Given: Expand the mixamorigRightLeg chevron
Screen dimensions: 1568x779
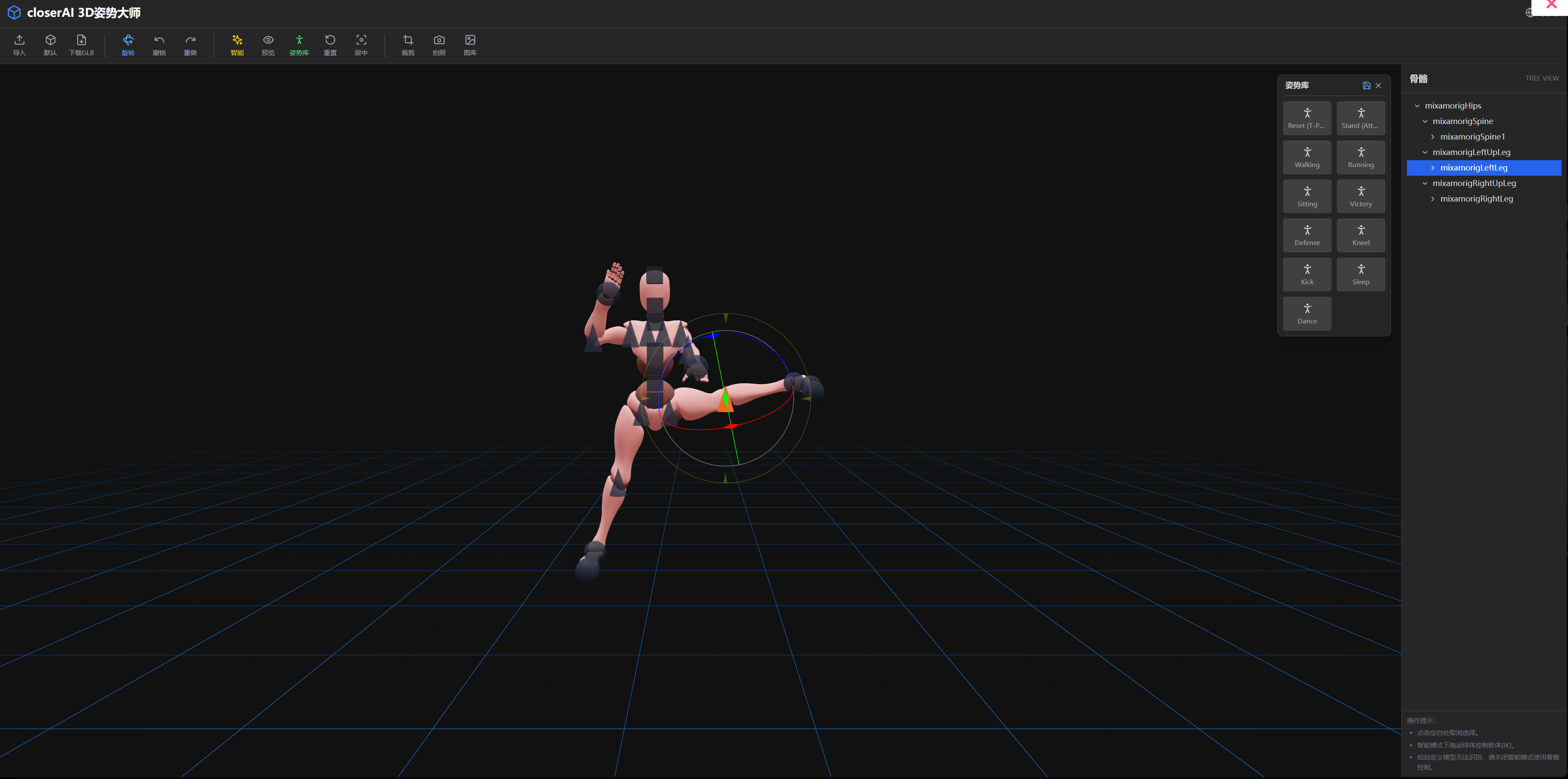Looking at the screenshot, I should 1433,199.
